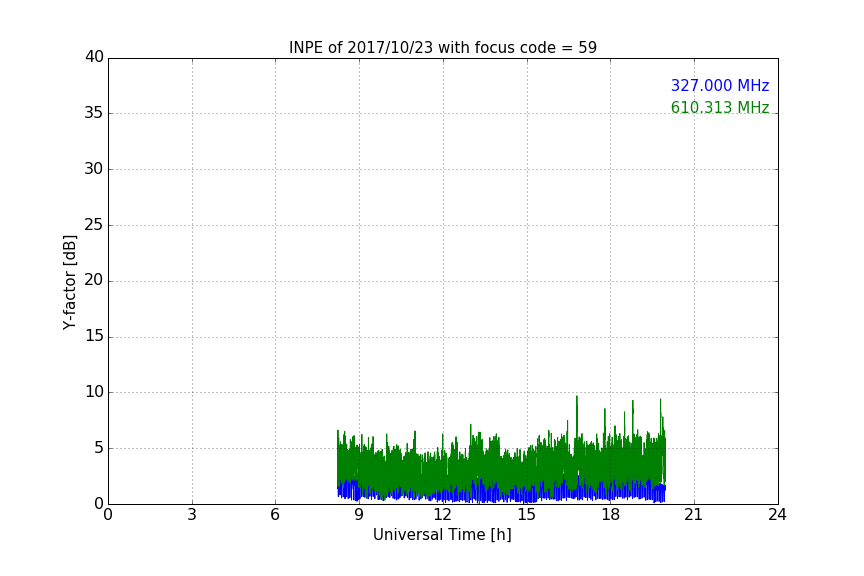This screenshot has width=864, height=576.
Task: Click the x-axis tick label '24'
Action: 777,515
